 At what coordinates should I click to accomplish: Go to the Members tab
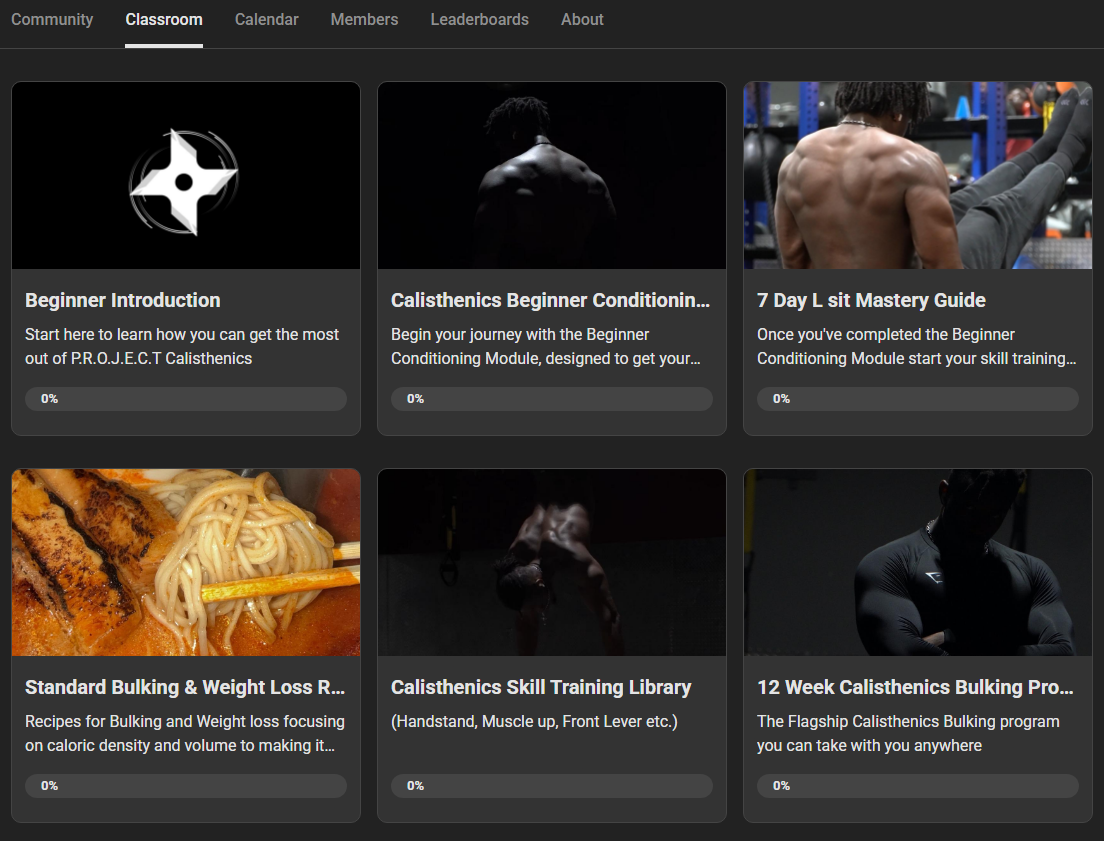tap(364, 20)
